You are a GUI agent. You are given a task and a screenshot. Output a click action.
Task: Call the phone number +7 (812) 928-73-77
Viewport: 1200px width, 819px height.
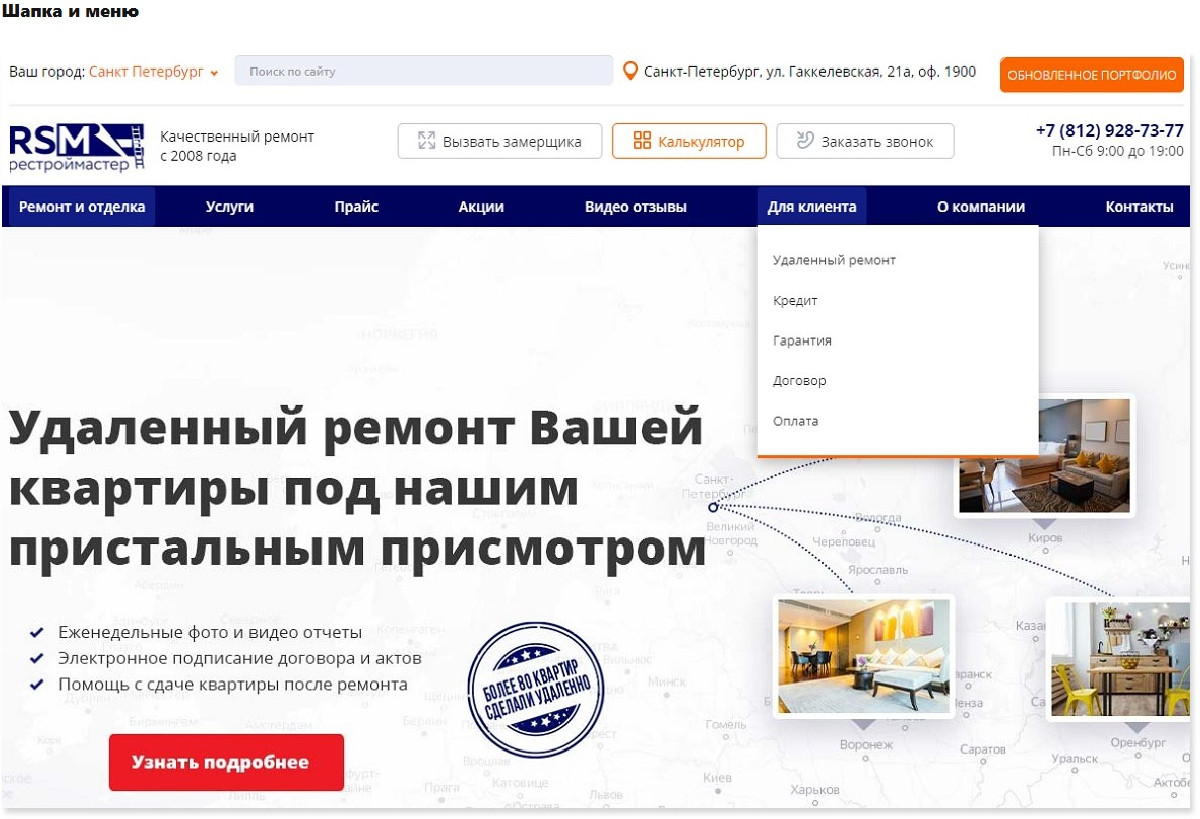[x=1110, y=131]
